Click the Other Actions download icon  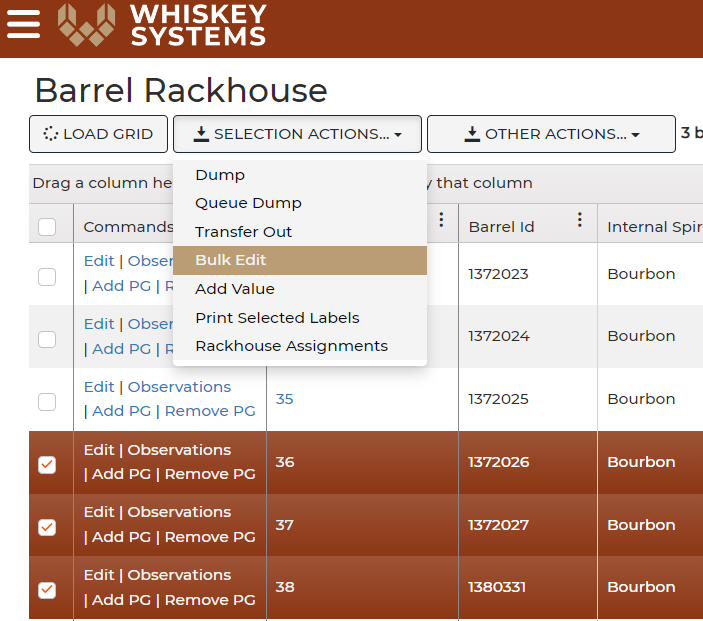[x=472, y=134]
